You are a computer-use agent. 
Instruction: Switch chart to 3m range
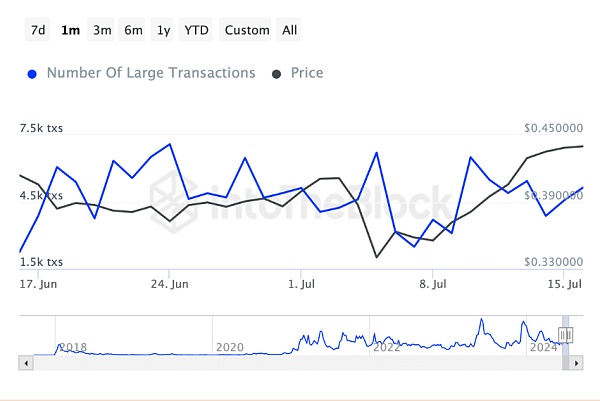102,30
